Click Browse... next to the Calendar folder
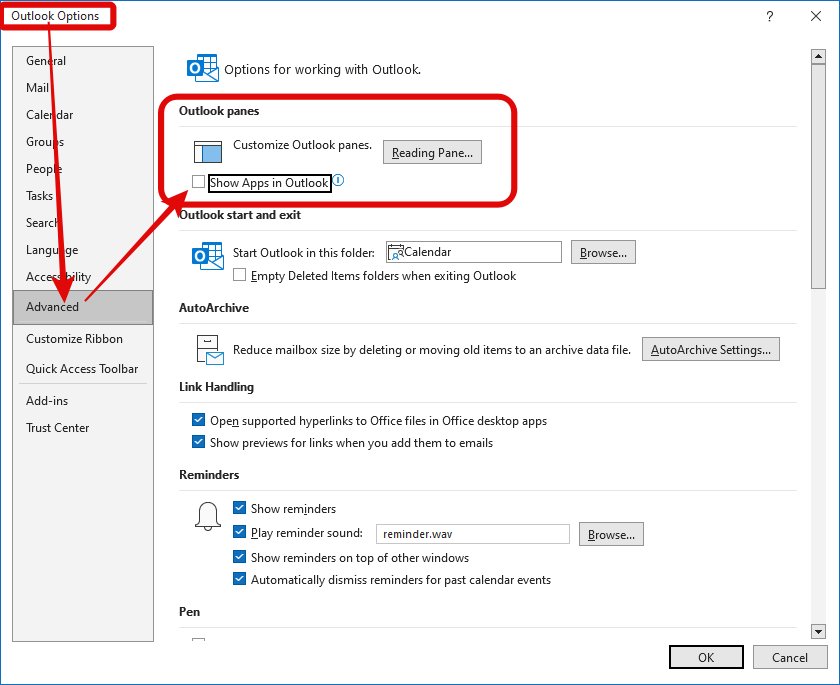This screenshot has width=840, height=685. point(603,252)
